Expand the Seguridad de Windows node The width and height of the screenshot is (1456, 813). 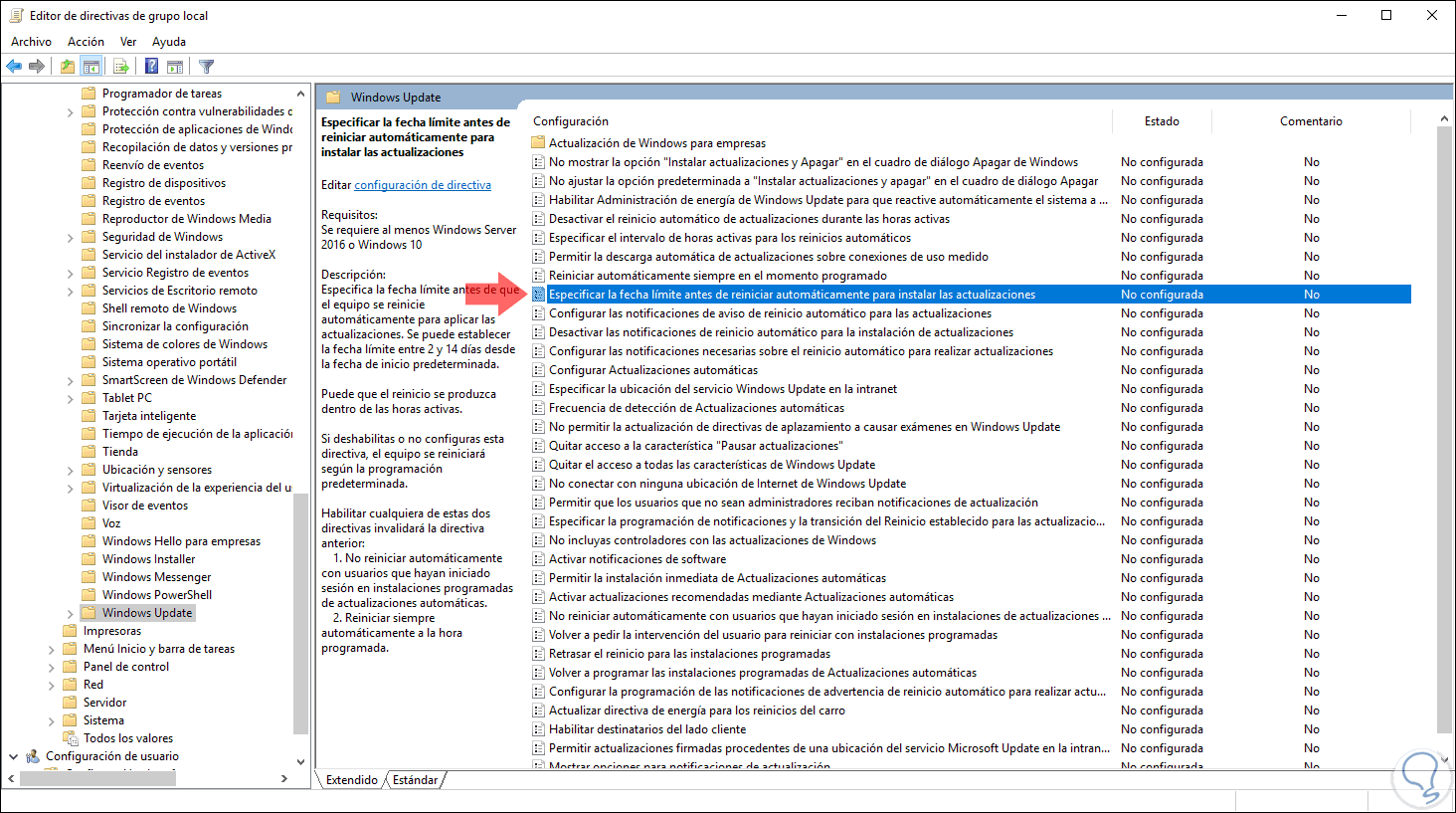click(x=70, y=238)
